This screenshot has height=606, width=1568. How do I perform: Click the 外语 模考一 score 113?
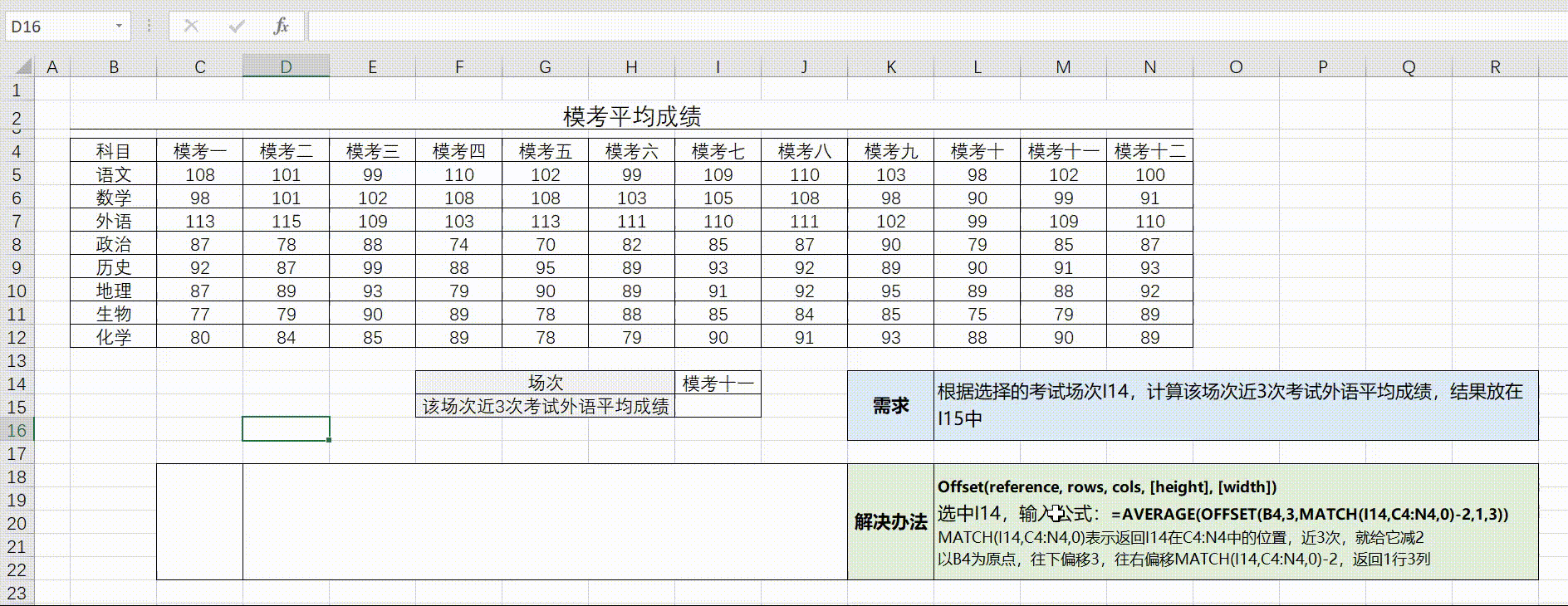click(x=200, y=221)
